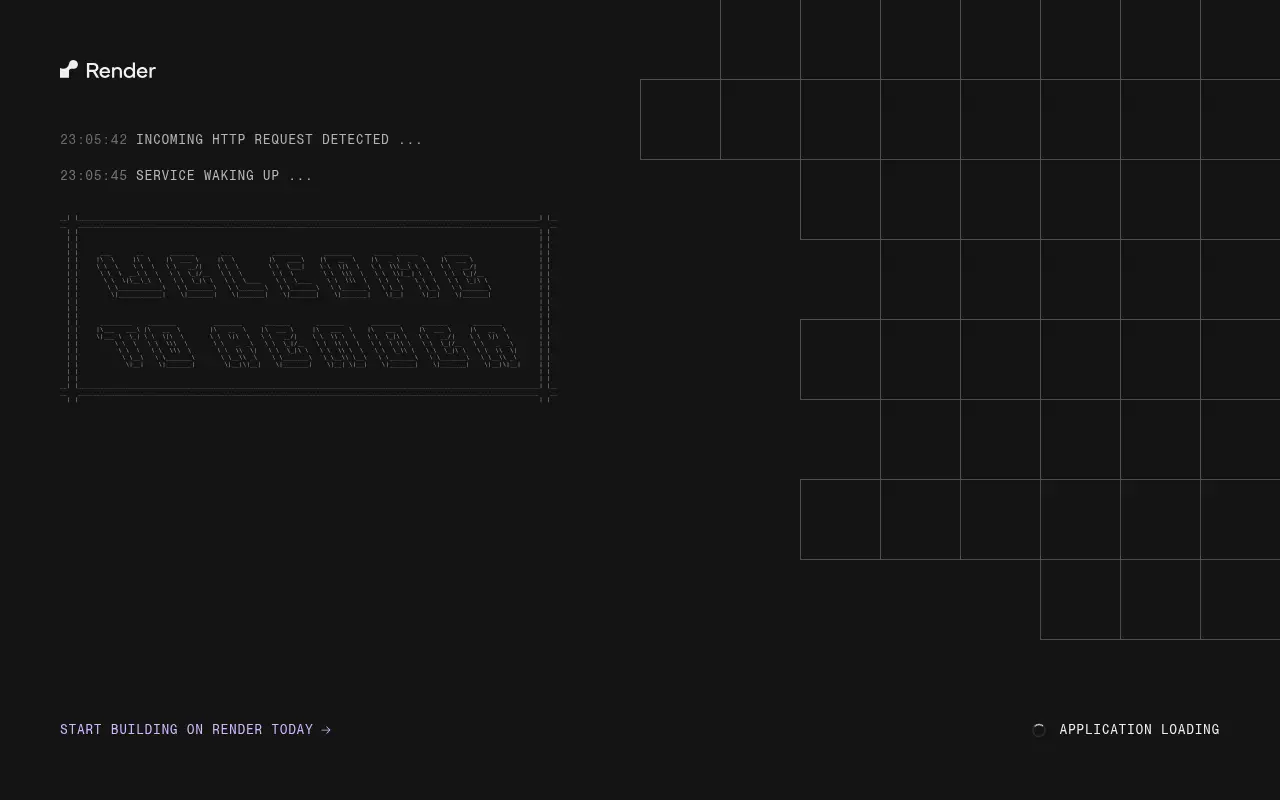1280x800 pixels.
Task: Click the loading spinner icon
Action: [x=1039, y=730]
